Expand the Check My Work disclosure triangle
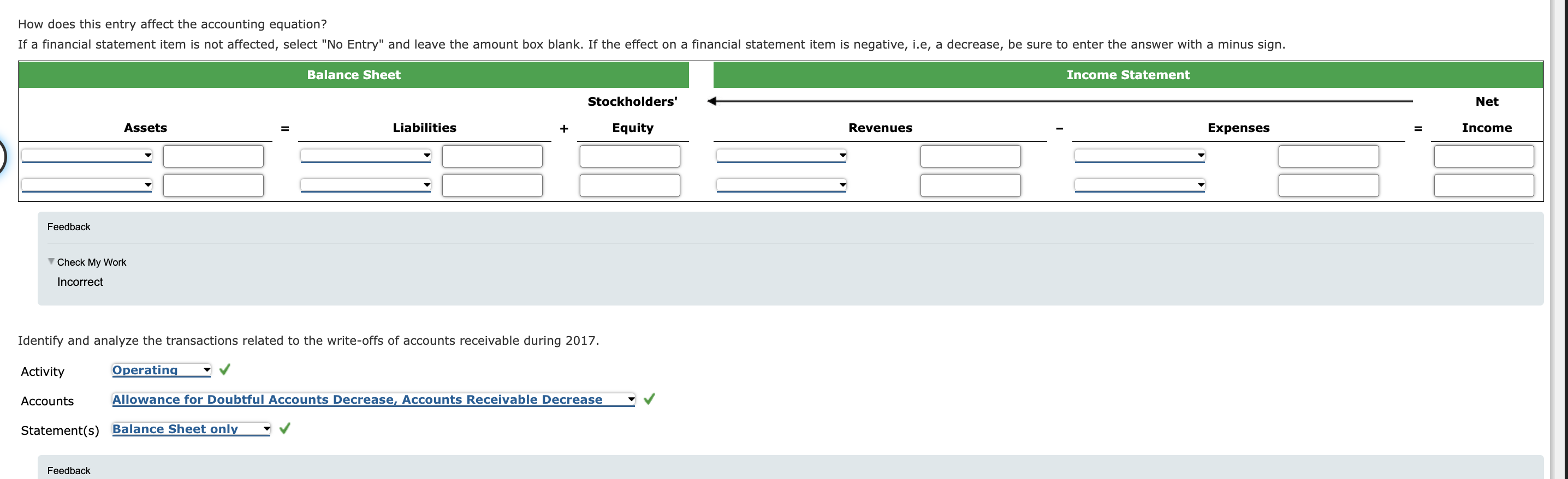Screen dimensions: 1568x479 52,262
